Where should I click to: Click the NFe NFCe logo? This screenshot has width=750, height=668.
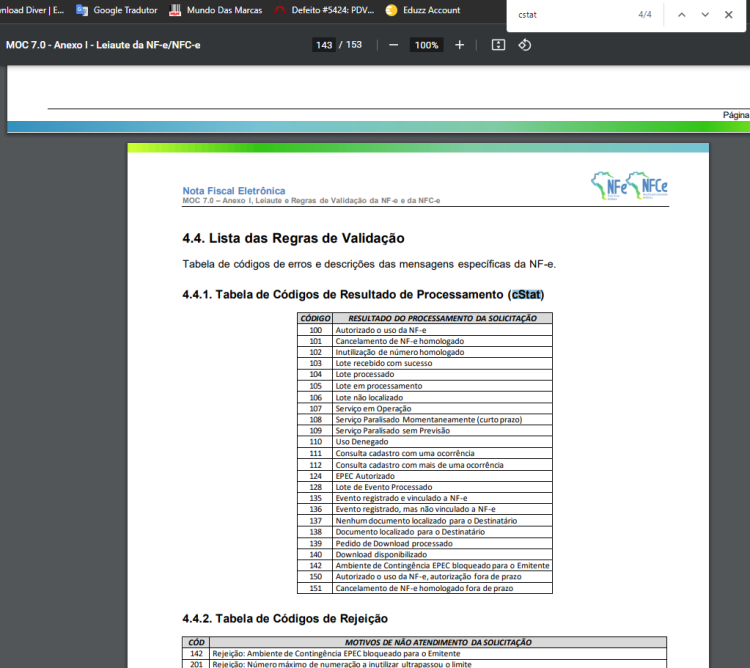pos(629,186)
